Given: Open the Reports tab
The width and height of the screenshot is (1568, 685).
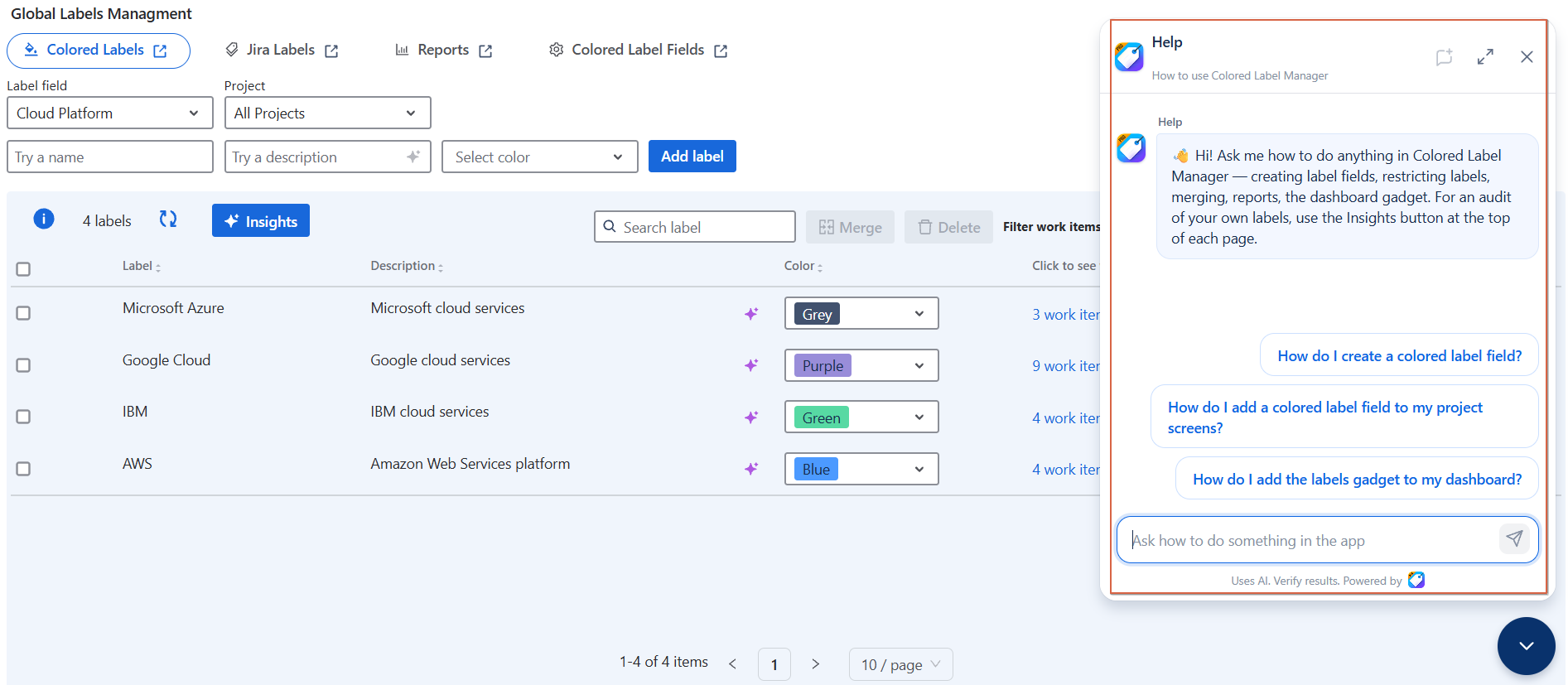Looking at the screenshot, I should [x=444, y=51].
